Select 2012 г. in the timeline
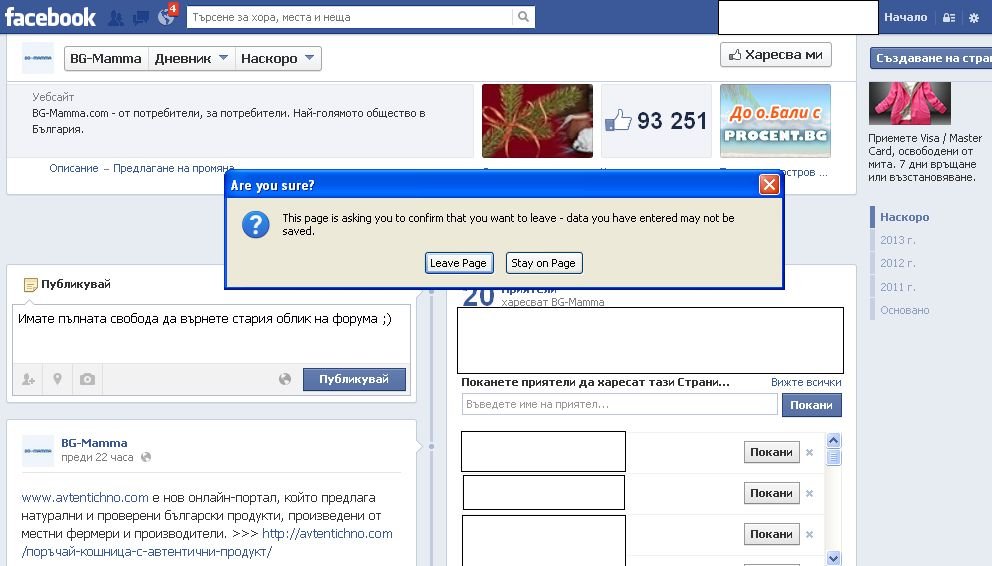 click(897, 263)
